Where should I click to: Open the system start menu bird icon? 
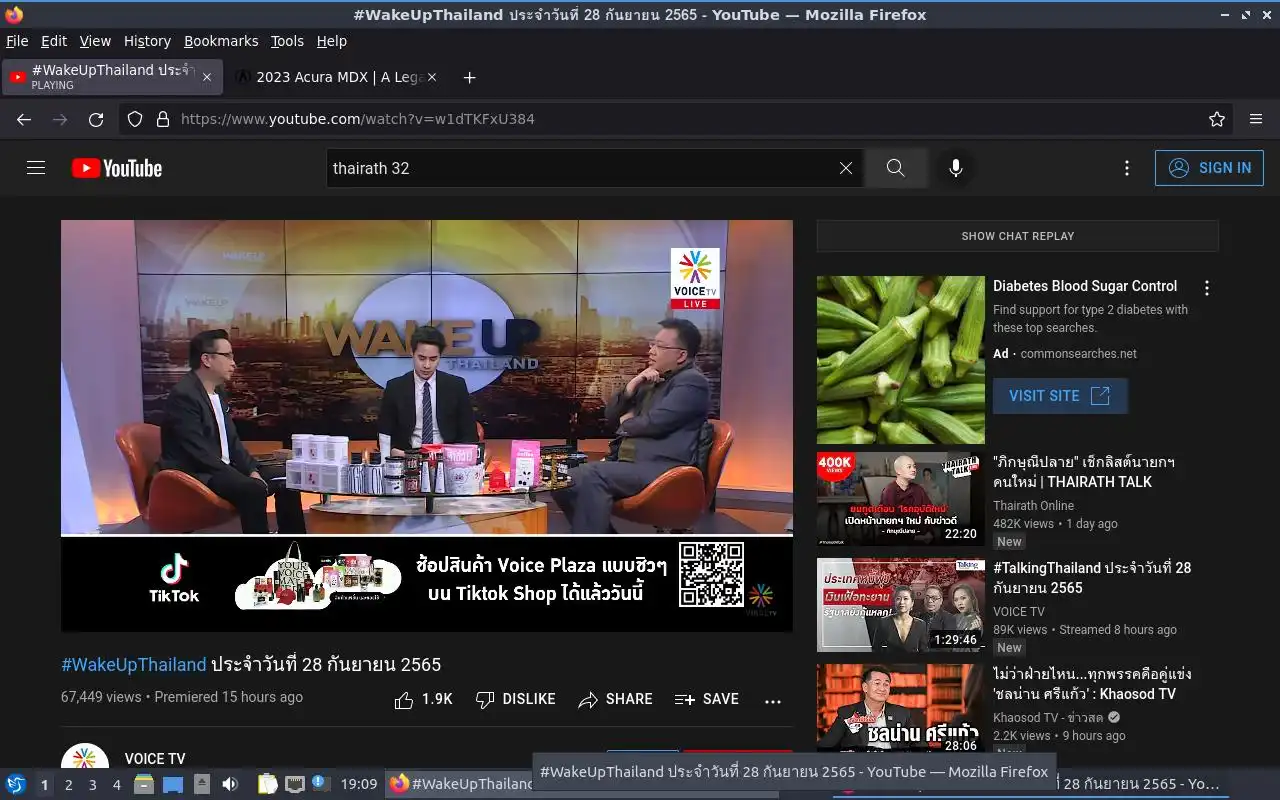[16, 784]
